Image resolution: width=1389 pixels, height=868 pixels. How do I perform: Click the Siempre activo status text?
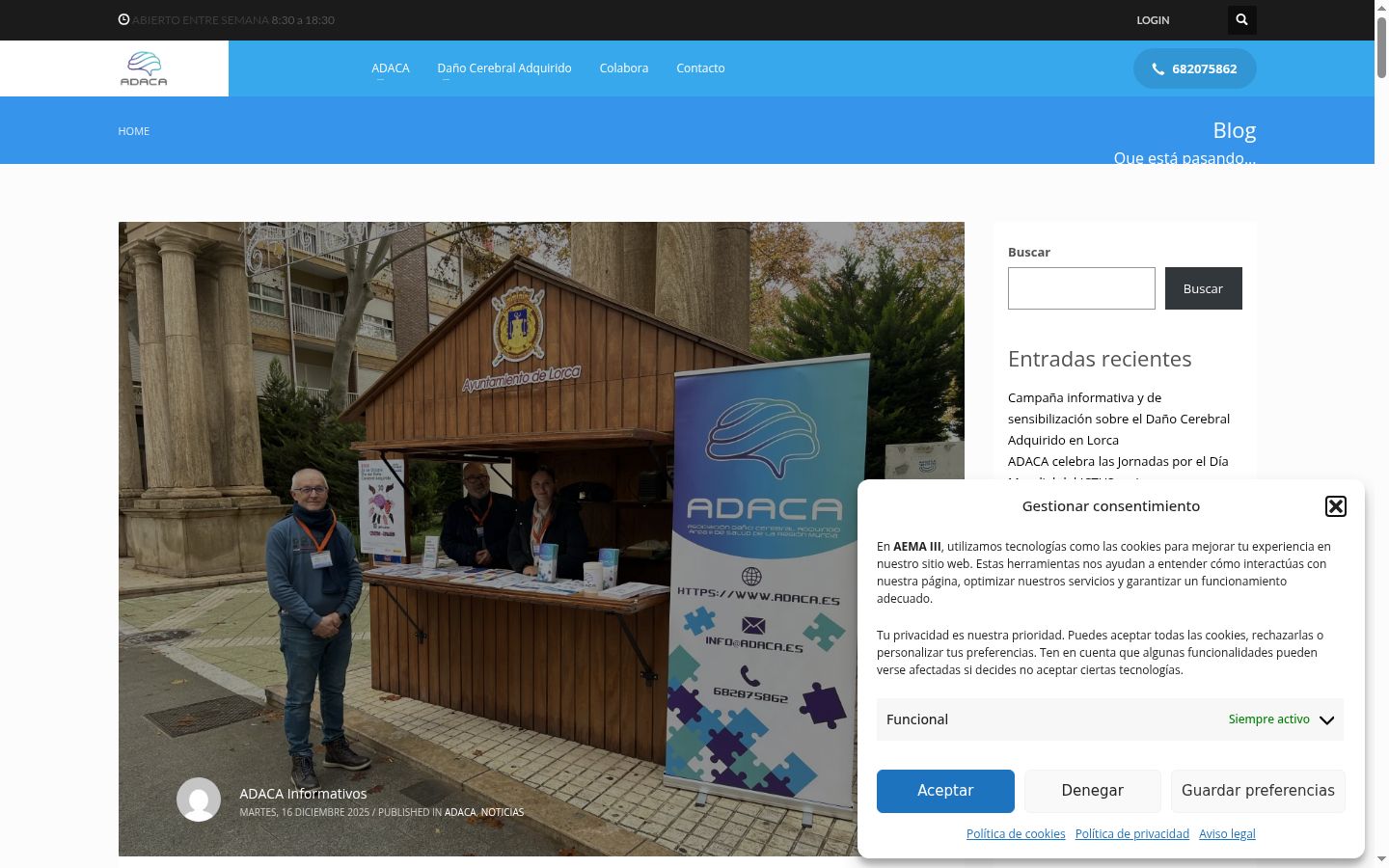coord(1268,719)
